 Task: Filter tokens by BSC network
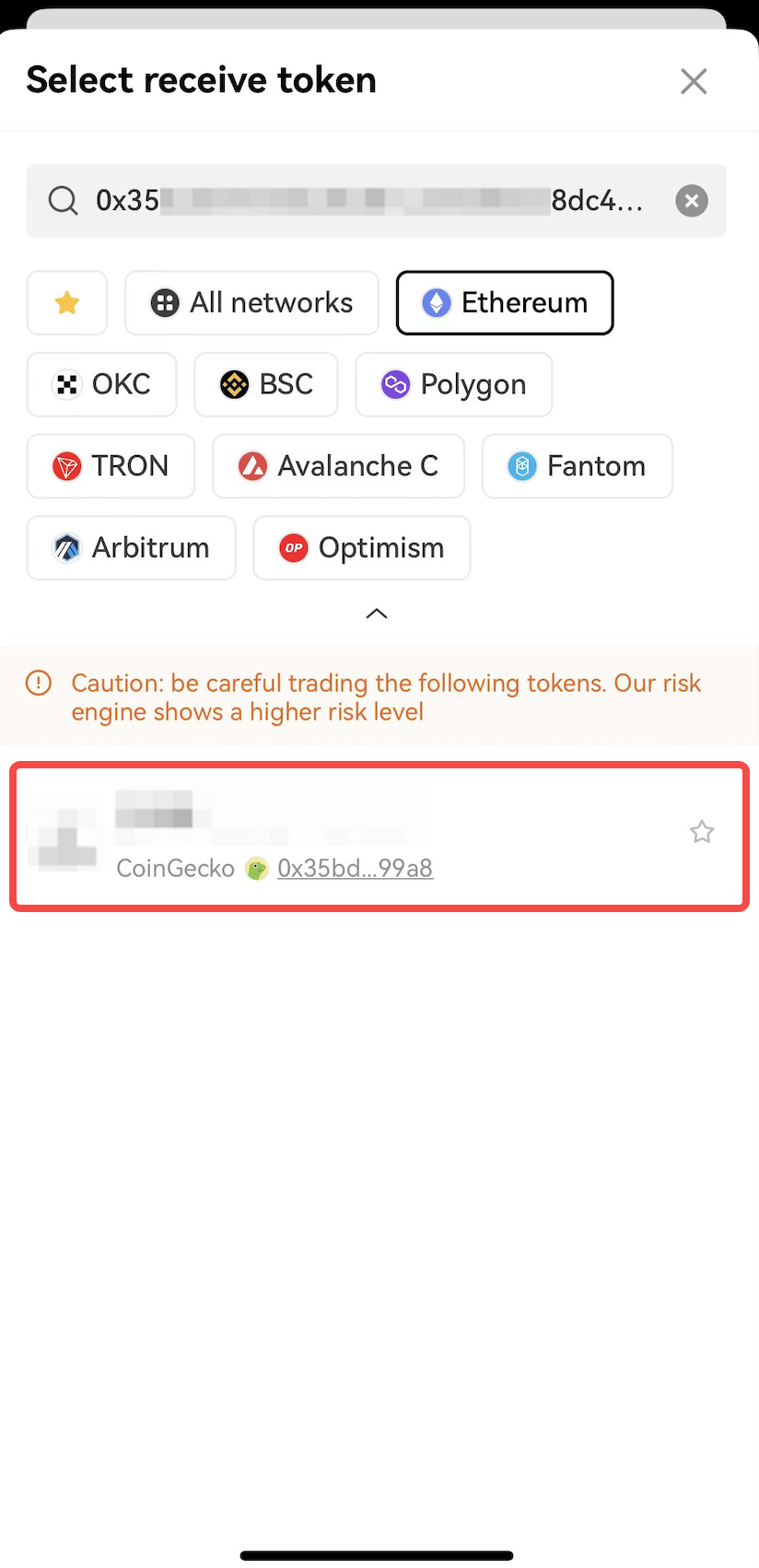click(266, 384)
